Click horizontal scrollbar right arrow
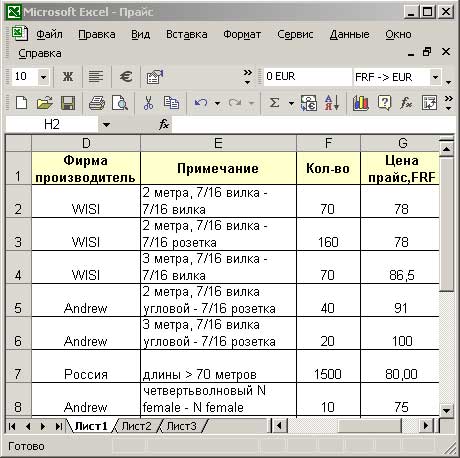Viewport: 460px width, 458px height. [426, 426]
